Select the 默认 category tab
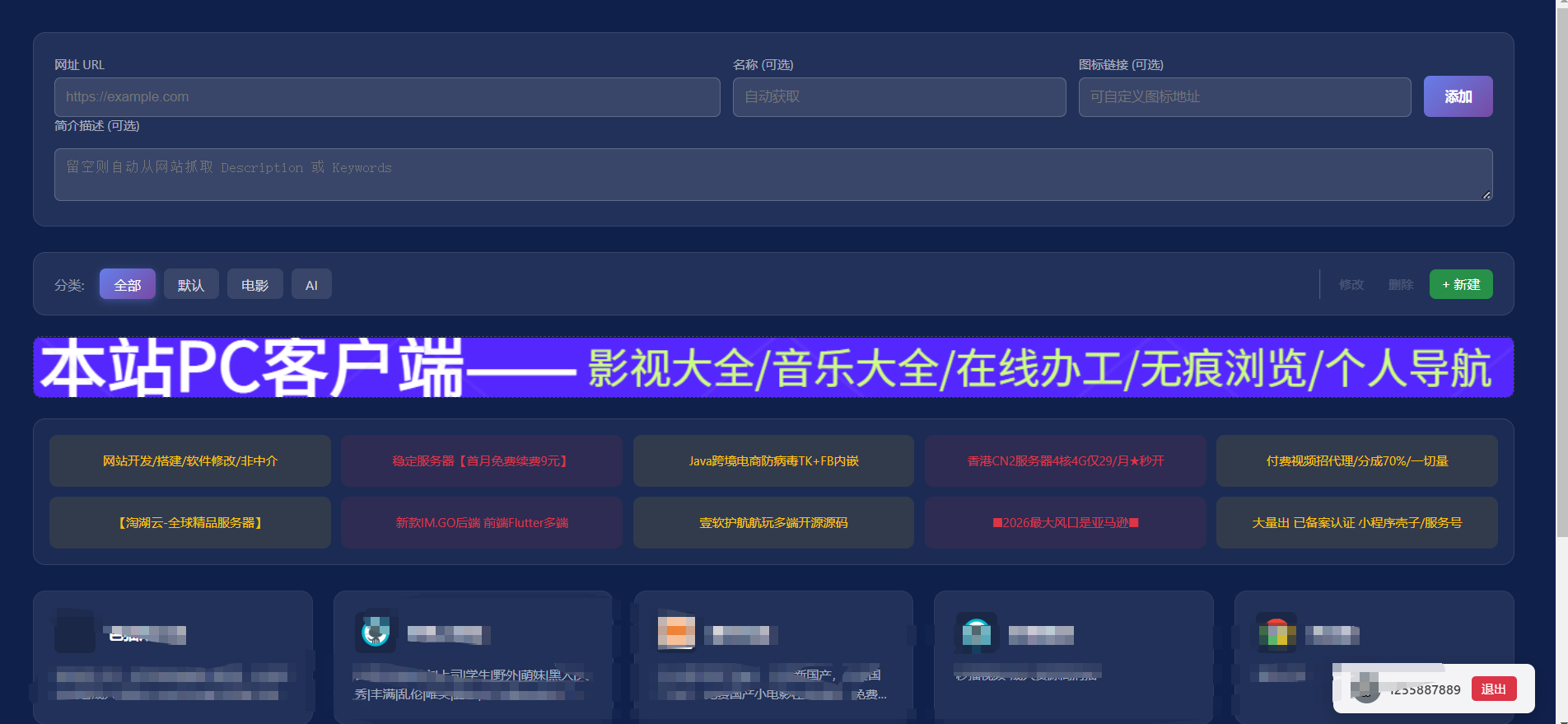This screenshot has width=1568, height=724. coord(191,284)
